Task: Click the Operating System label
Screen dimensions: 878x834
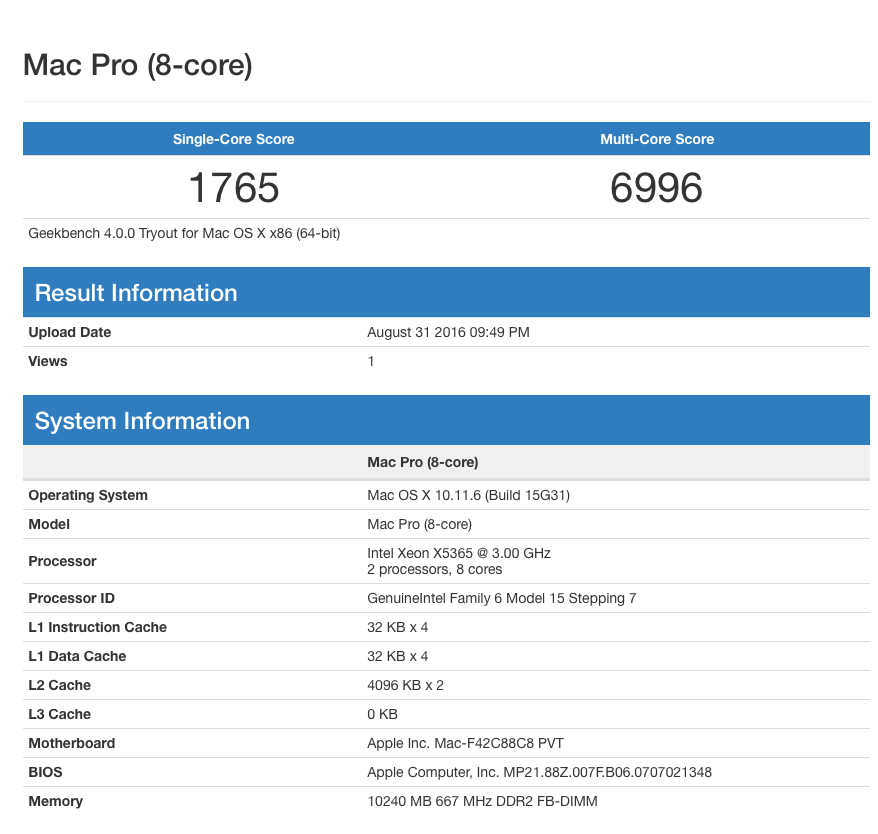Action: 88,495
